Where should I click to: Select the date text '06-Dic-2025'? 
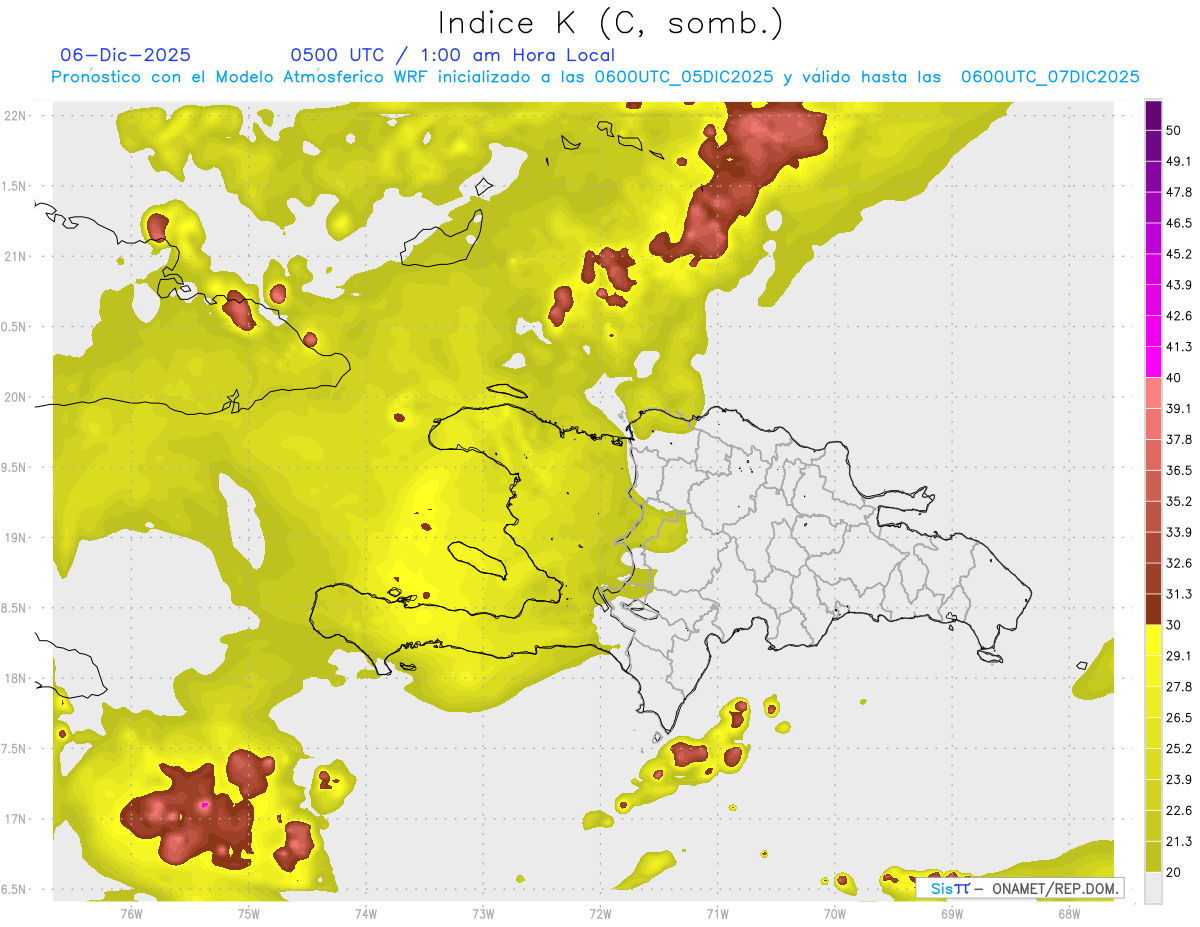126,55
